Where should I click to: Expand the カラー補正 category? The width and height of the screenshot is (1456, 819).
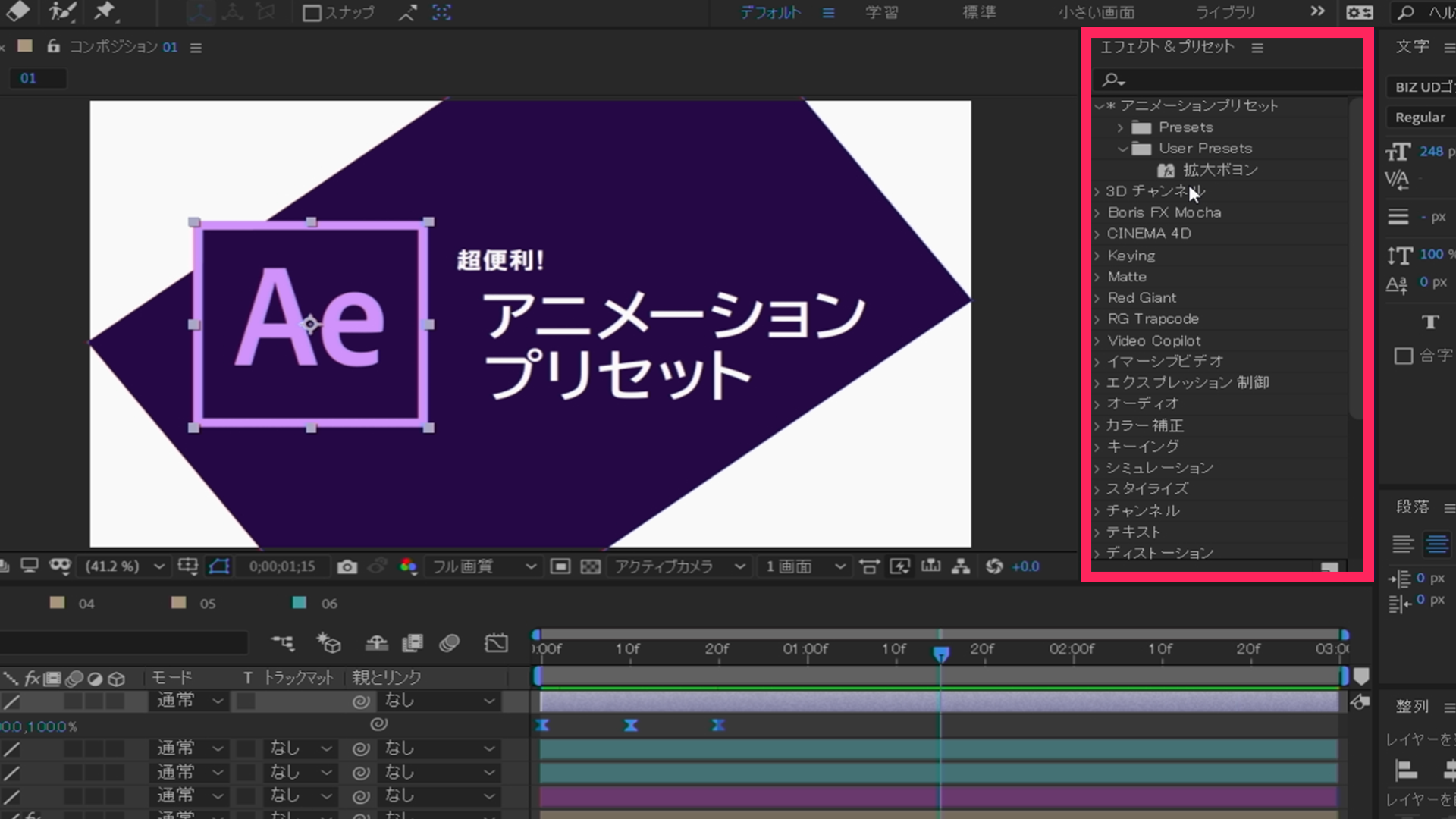(1097, 426)
